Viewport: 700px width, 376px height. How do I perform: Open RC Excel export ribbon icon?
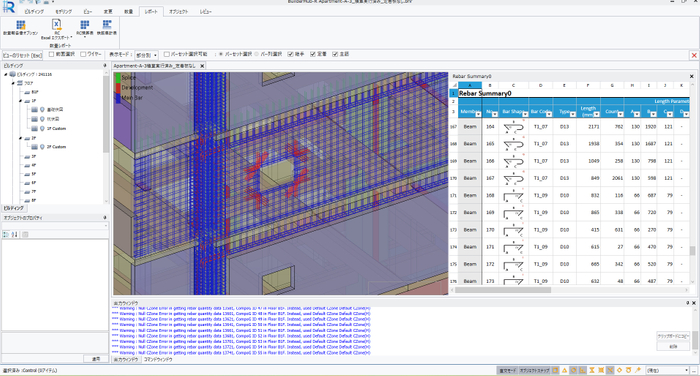(57, 25)
